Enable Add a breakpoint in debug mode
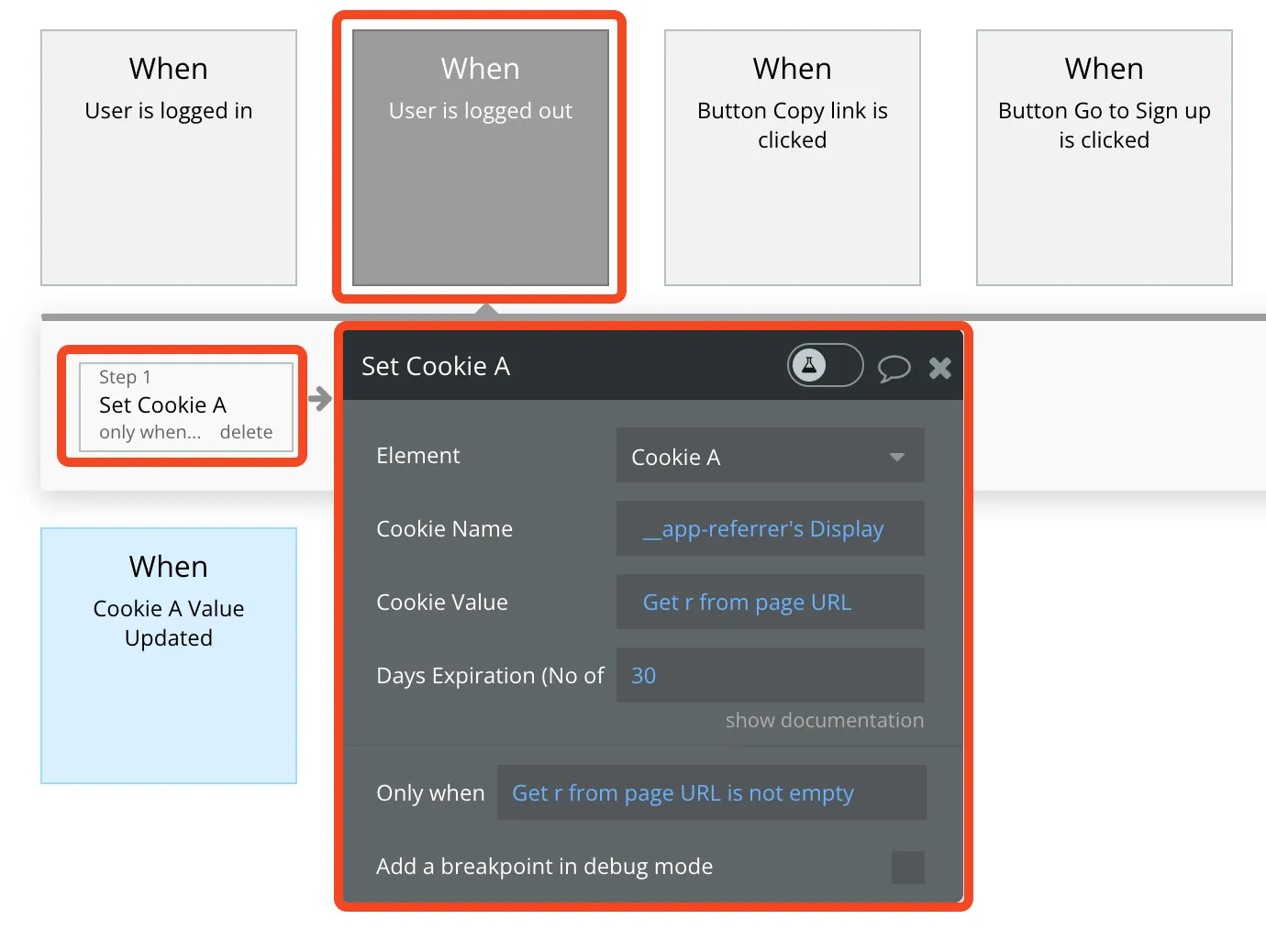The height and width of the screenshot is (952, 1266). coord(907,867)
